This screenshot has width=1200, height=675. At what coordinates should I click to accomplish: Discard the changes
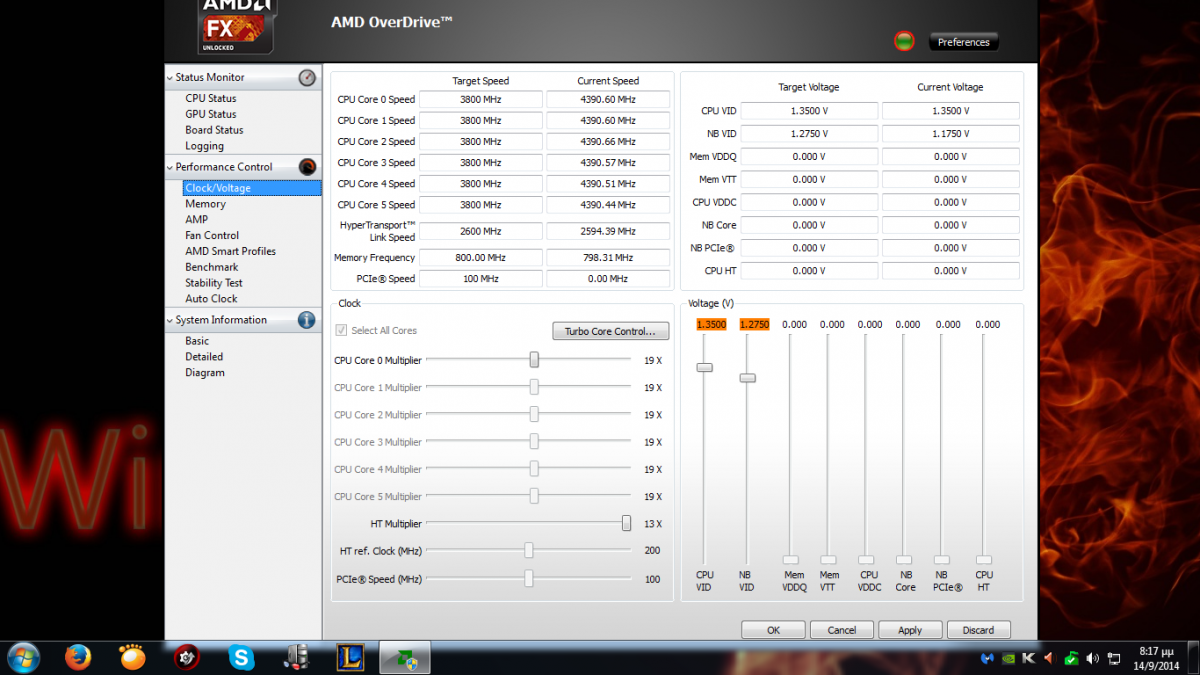pyautogui.click(x=978, y=630)
